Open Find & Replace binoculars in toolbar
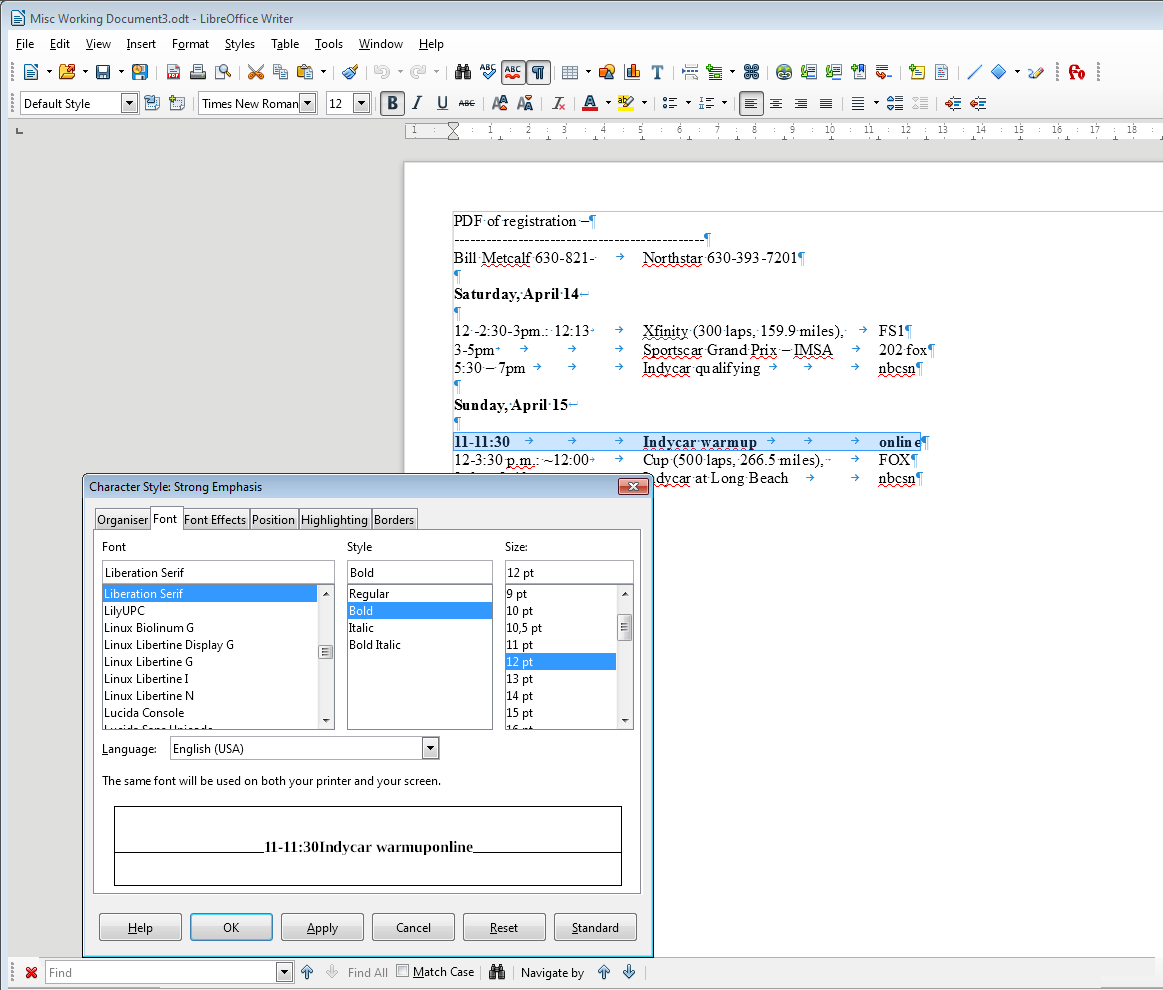 pyautogui.click(x=463, y=72)
